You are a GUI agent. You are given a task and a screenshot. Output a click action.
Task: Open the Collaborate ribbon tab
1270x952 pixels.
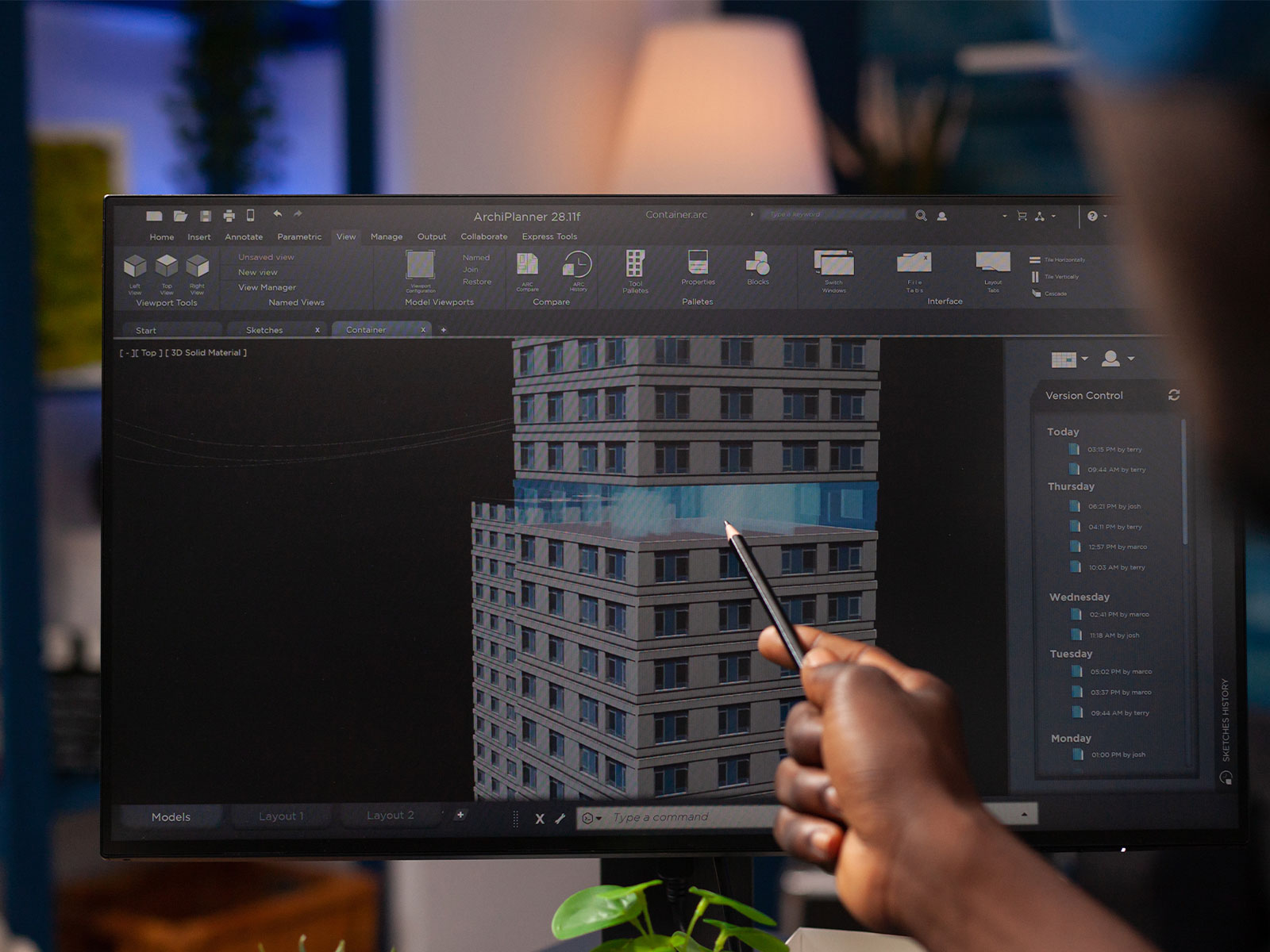pos(484,236)
